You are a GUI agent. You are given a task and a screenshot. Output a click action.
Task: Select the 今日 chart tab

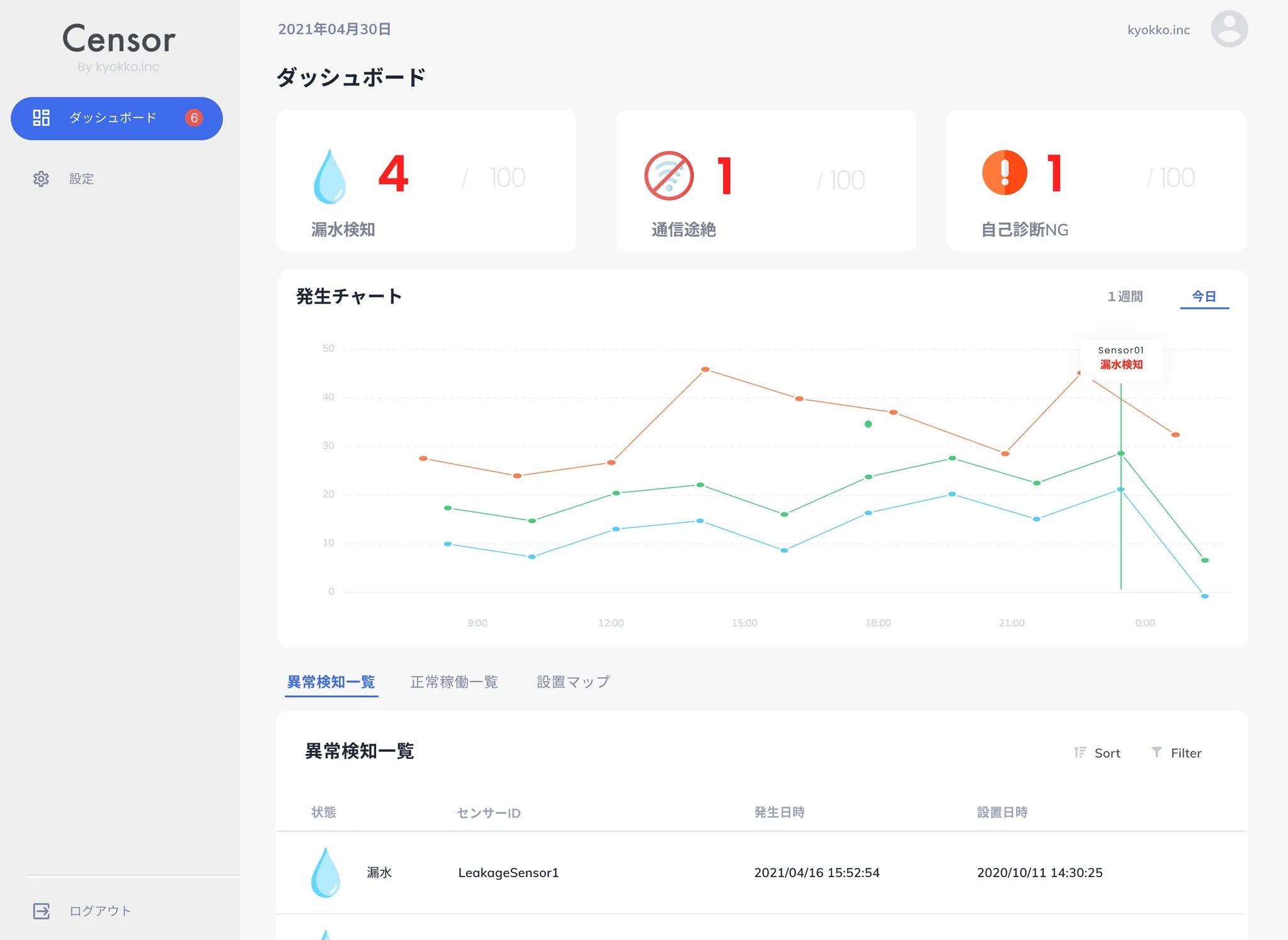1204,296
